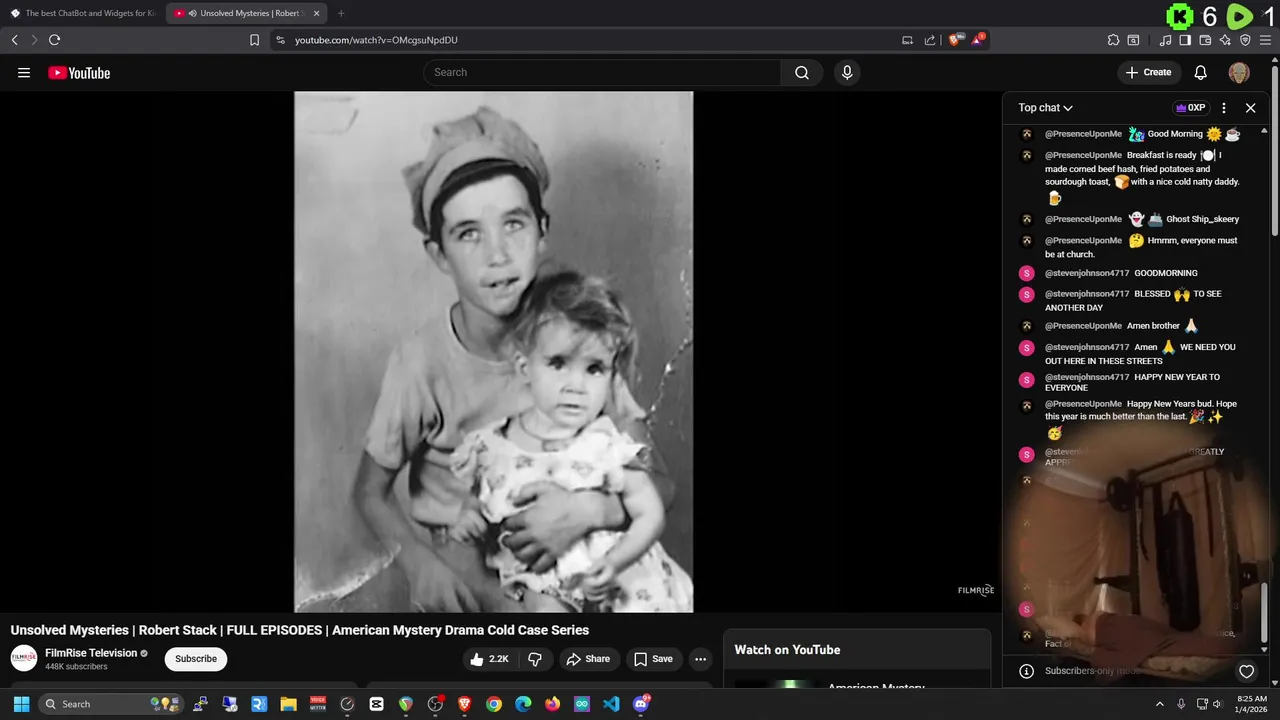The width and height of the screenshot is (1280, 720).
Task: Click @PresenceUponMe Amen brother message
Action: coord(1121,326)
